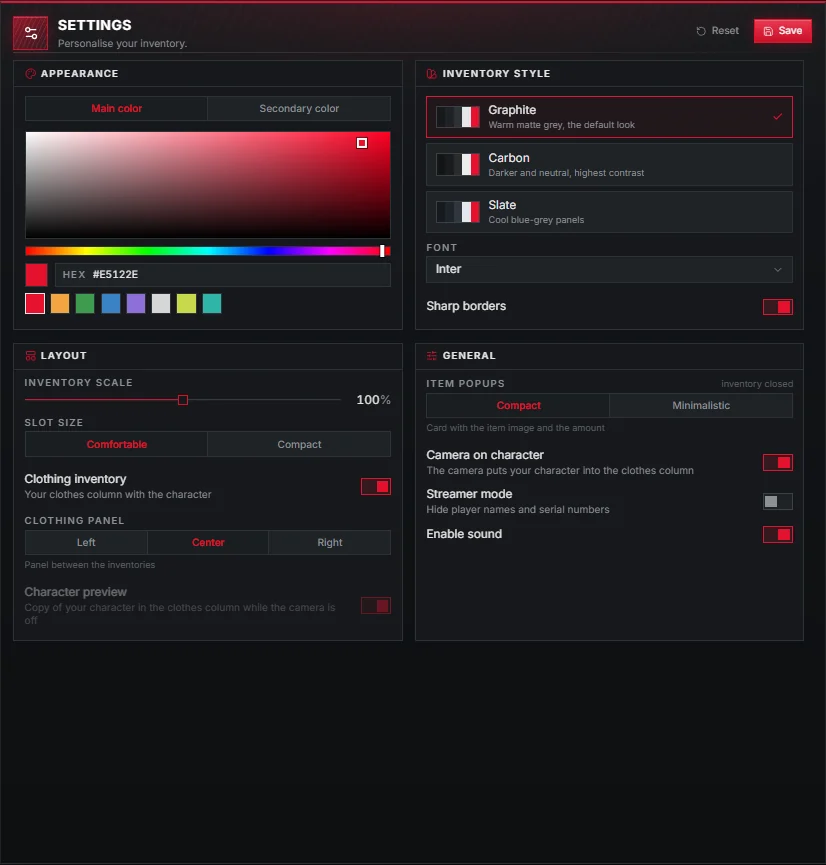This screenshot has height=865, width=826.
Task: Click the HEX color input field
Action: 223,275
